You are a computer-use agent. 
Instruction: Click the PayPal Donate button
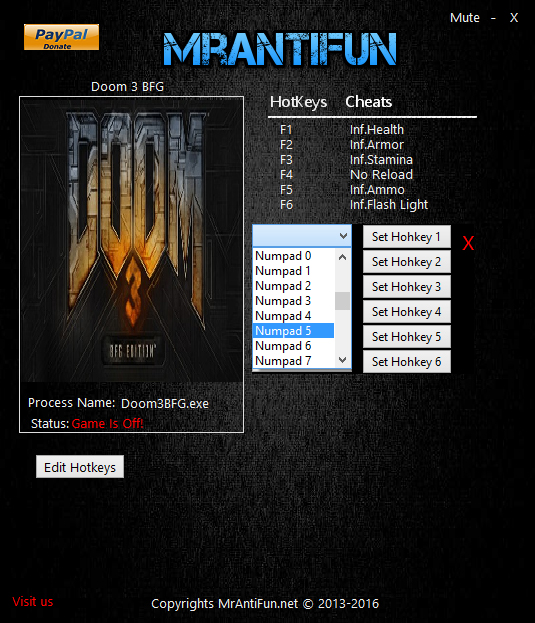click(x=61, y=37)
